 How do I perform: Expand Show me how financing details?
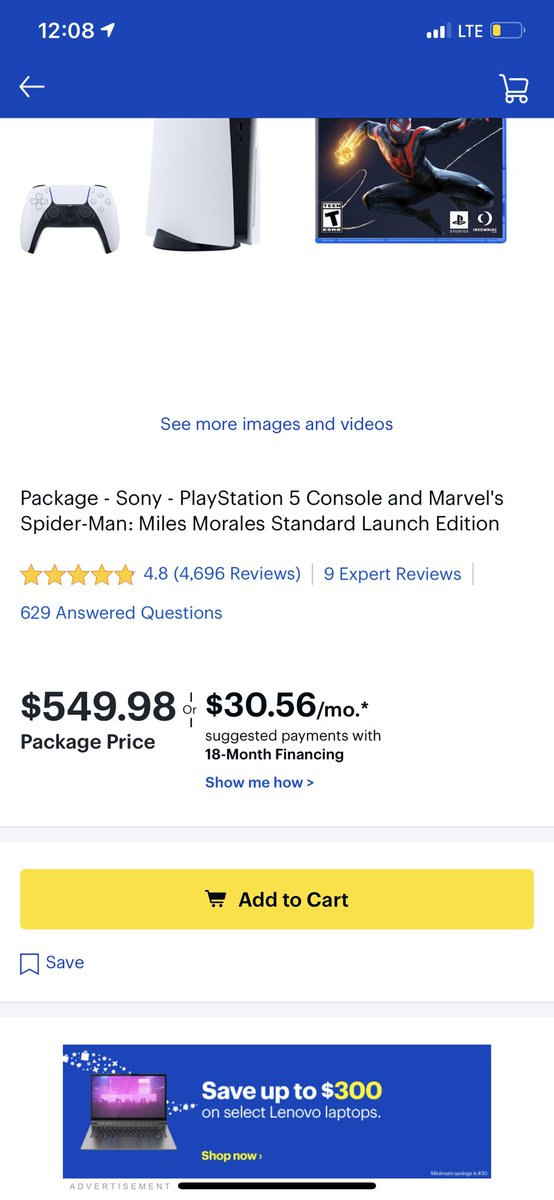(259, 782)
